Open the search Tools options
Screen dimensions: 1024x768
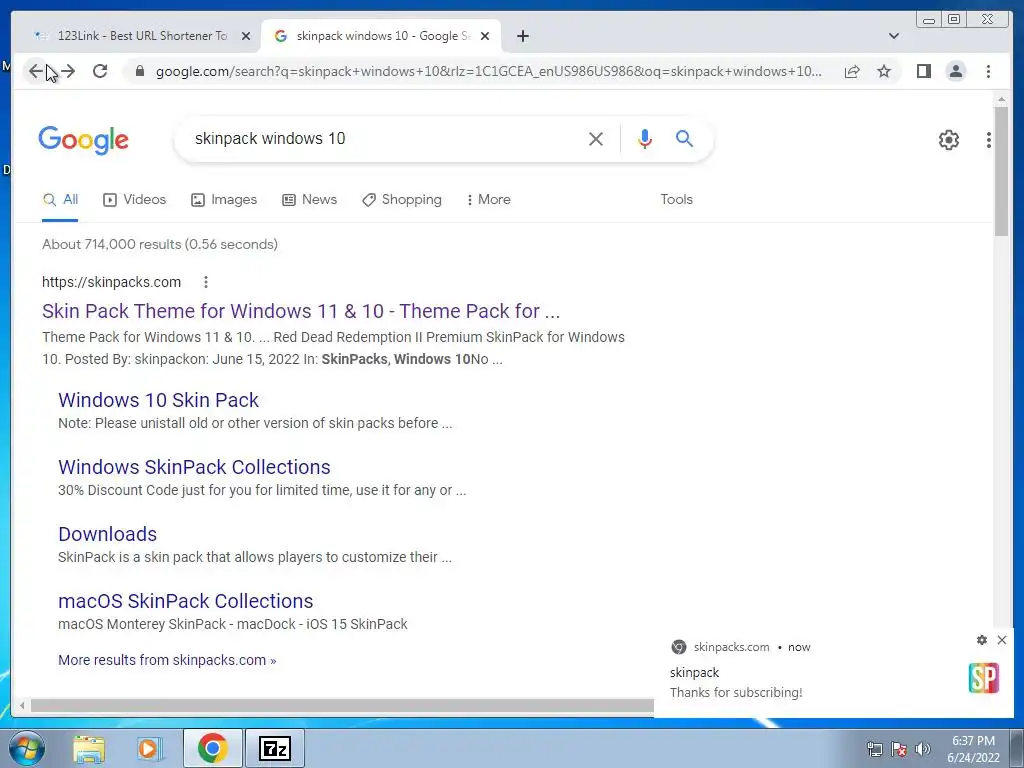click(x=676, y=200)
